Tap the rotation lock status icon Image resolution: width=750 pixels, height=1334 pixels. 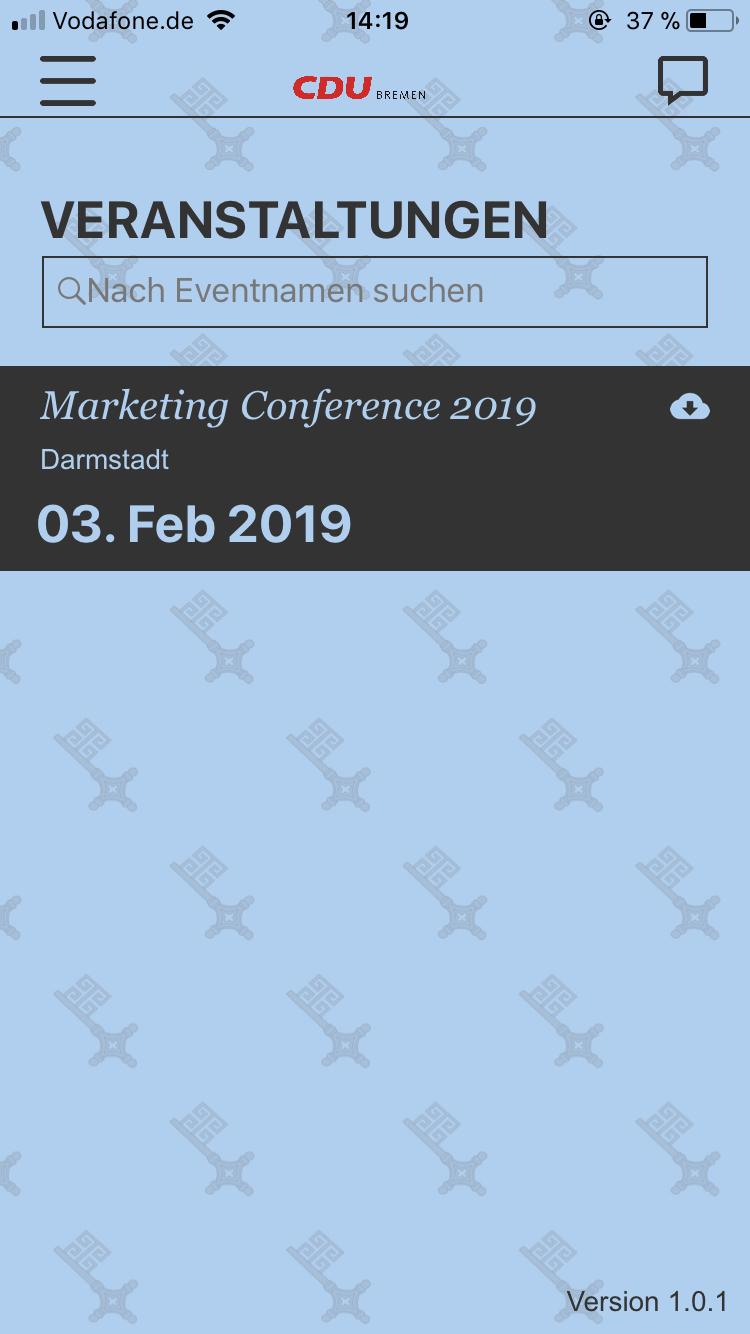point(599,20)
